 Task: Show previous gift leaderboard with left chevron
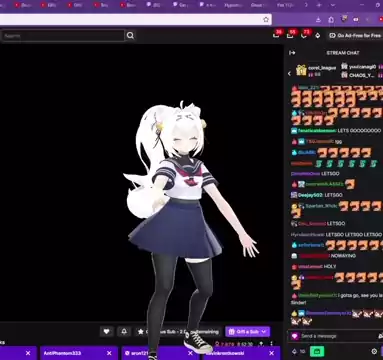click(x=289, y=73)
